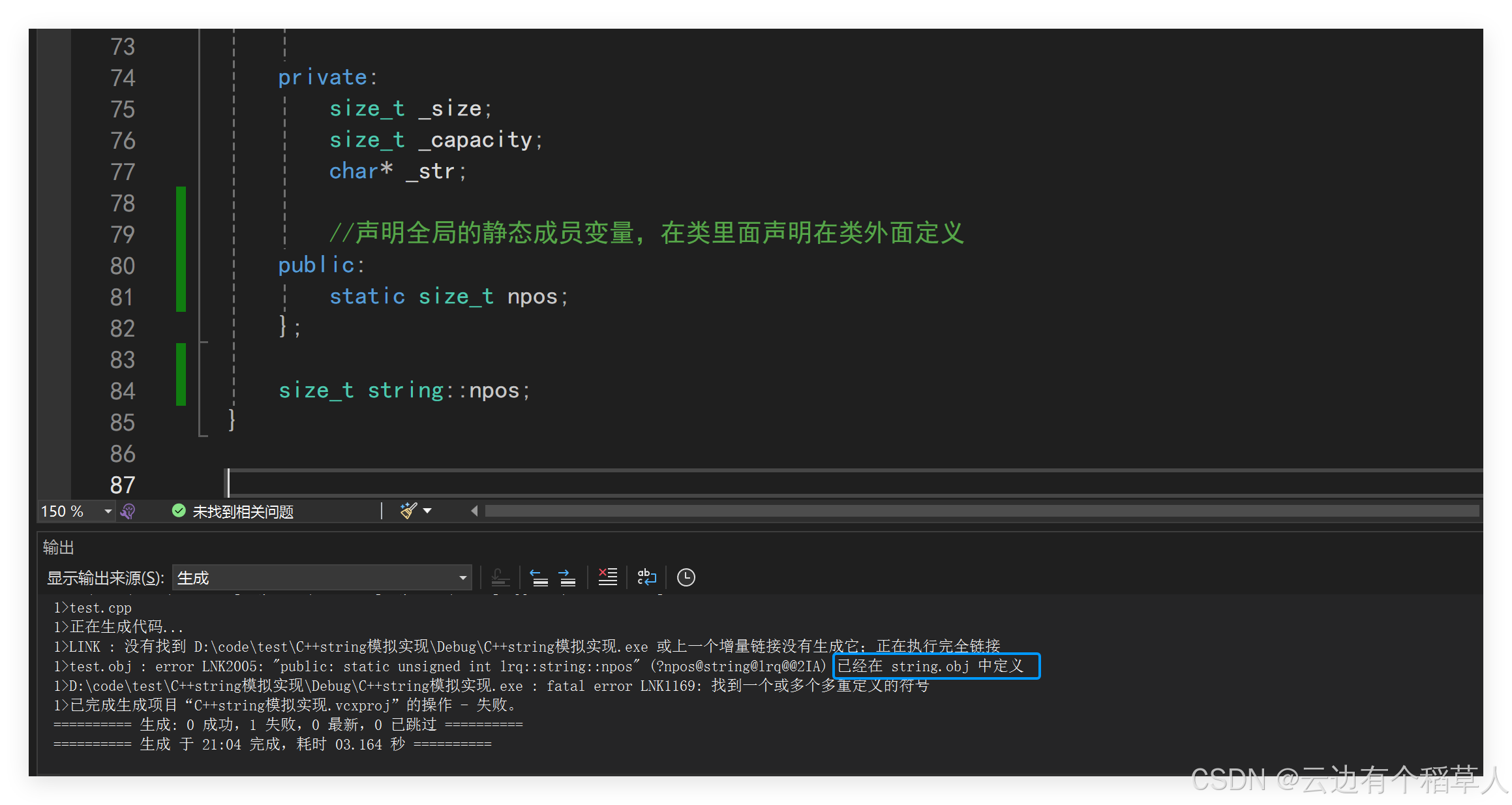Click the char* _str; declaration

[x=398, y=172]
